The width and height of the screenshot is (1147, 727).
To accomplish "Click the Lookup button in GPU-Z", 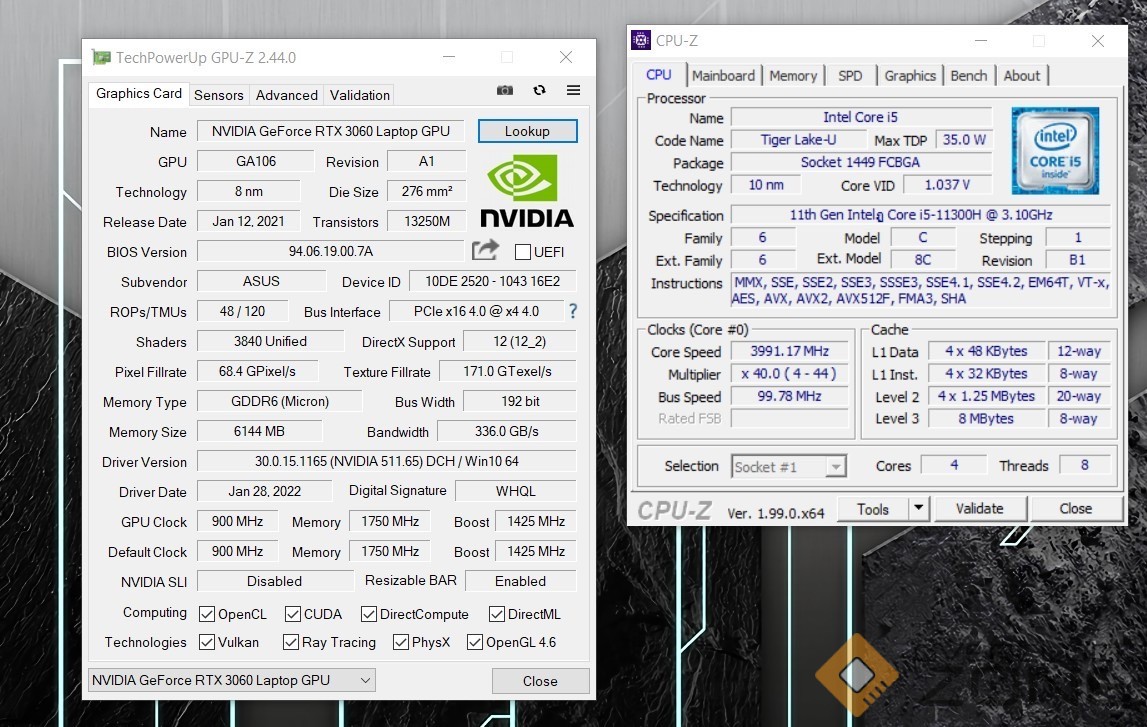I will (527, 131).
